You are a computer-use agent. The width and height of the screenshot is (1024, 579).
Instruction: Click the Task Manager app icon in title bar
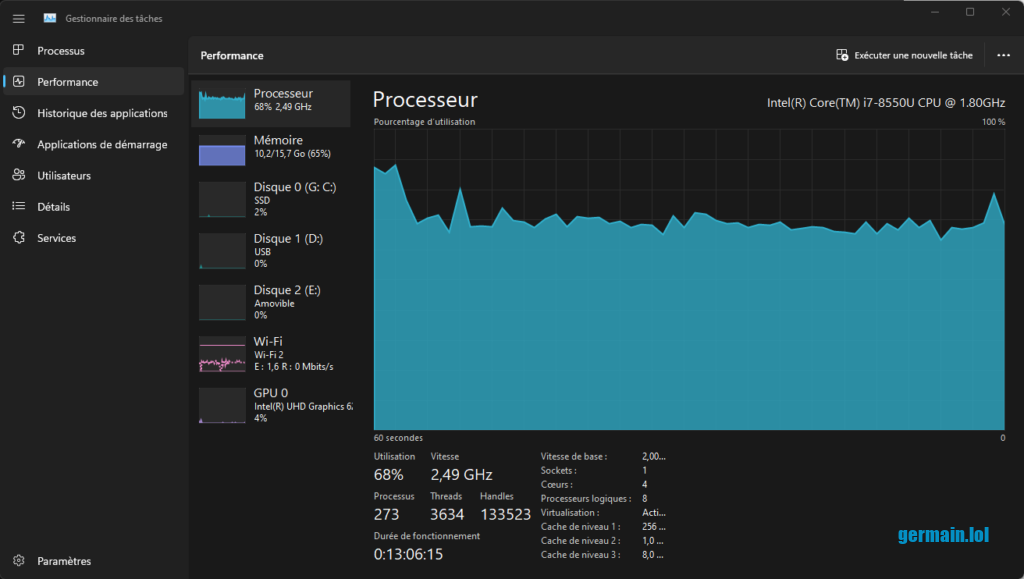pos(50,18)
